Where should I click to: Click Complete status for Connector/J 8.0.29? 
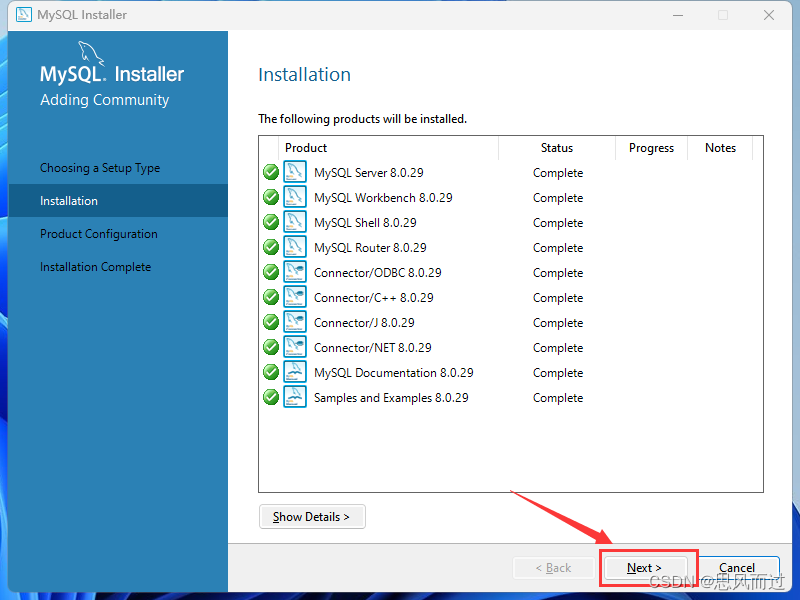558,323
